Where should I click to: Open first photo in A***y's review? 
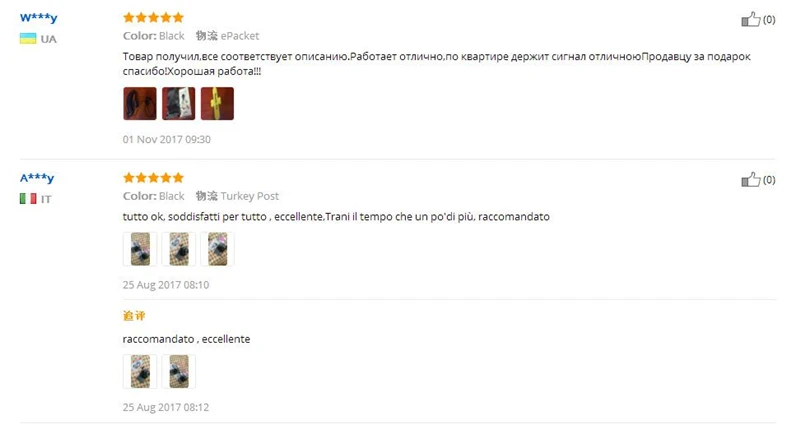(x=140, y=249)
